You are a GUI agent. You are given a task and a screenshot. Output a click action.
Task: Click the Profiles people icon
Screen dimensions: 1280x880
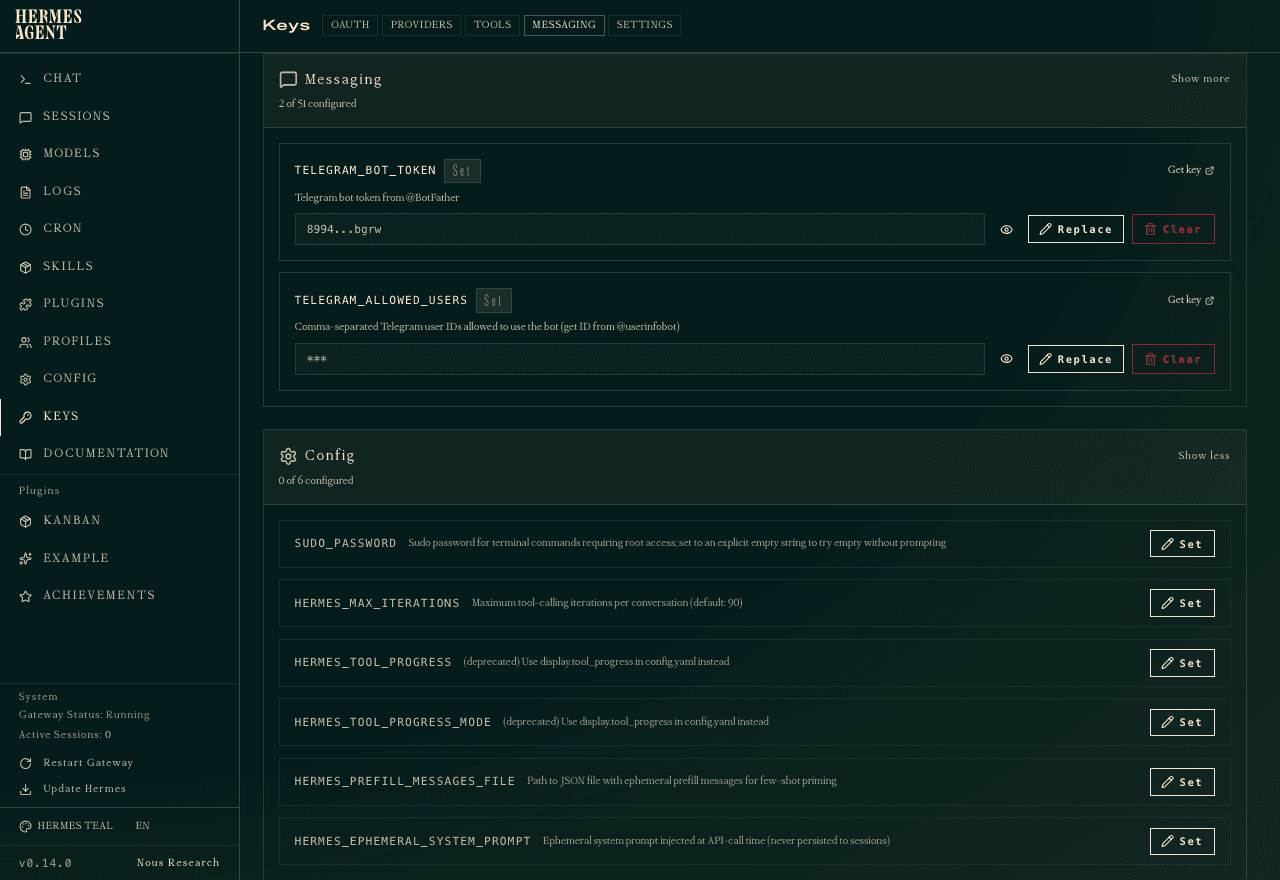pyautogui.click(x=25, y=342)
